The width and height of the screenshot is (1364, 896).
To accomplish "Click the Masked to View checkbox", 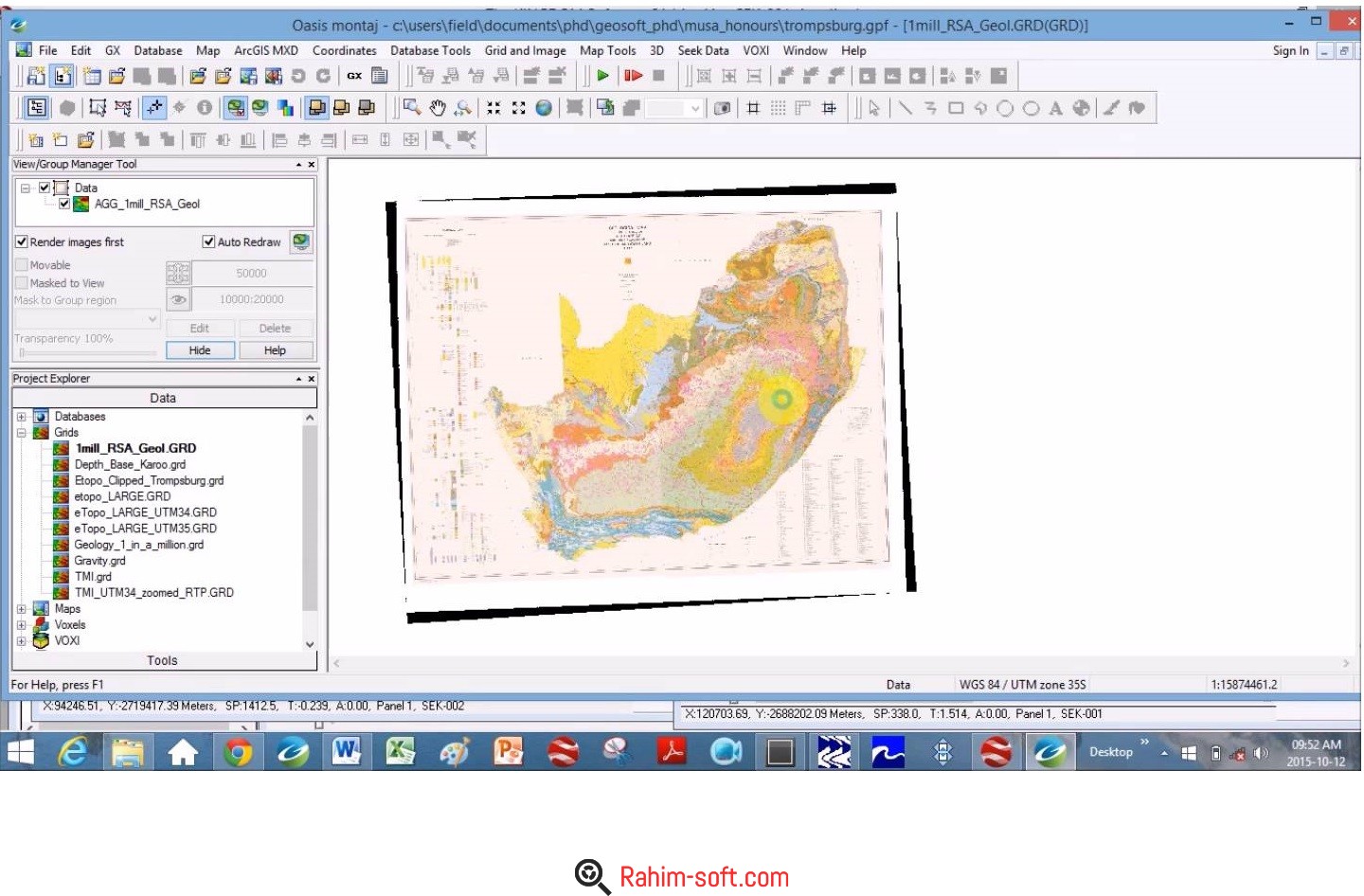I will [x=21, y=282].
